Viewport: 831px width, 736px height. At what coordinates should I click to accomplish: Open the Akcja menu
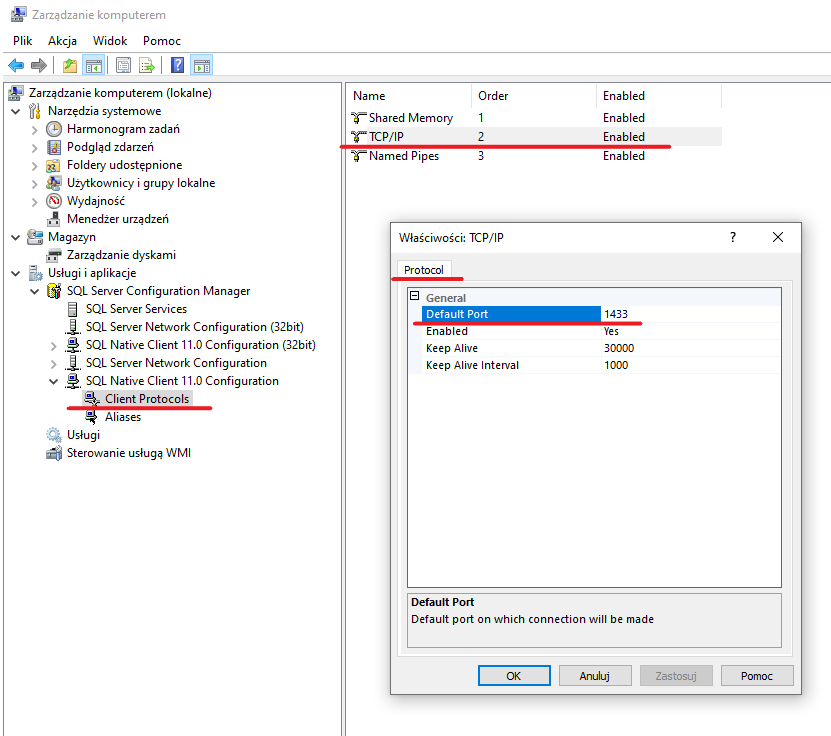[x=63, y=41]
